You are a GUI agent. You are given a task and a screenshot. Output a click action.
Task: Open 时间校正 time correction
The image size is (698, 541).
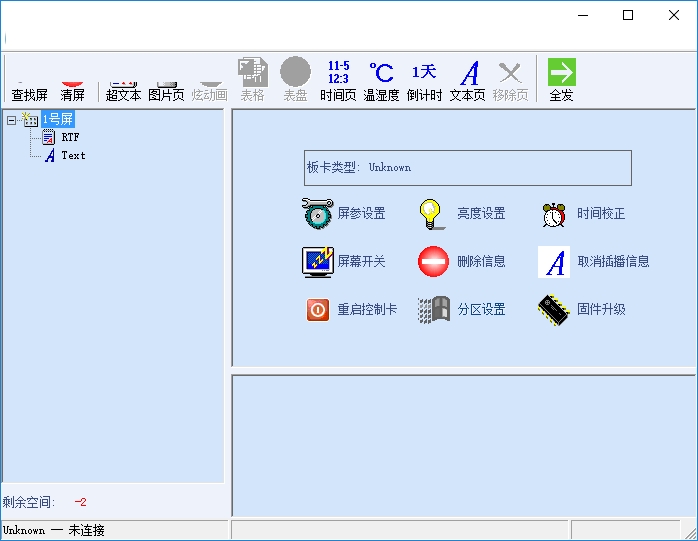583,213
